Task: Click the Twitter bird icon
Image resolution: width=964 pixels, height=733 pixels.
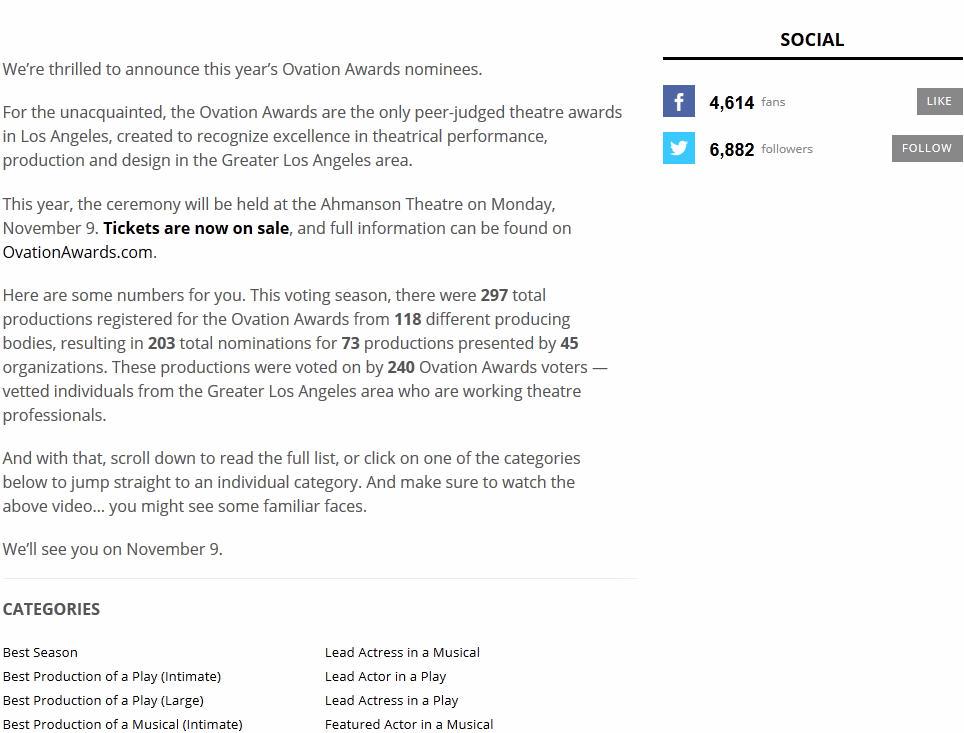Action: [x=679, y=148]
